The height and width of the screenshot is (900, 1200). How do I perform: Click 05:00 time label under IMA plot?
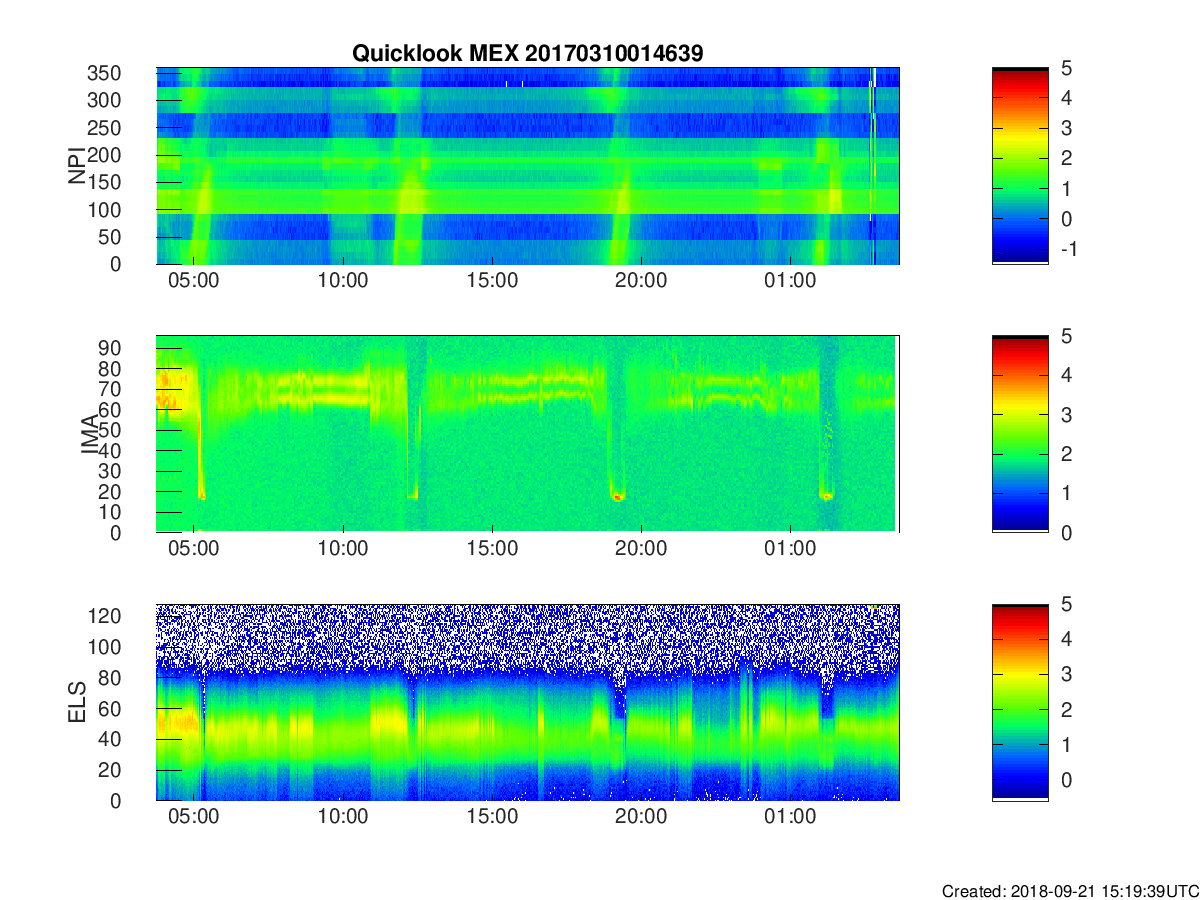[x=193, y=549]
